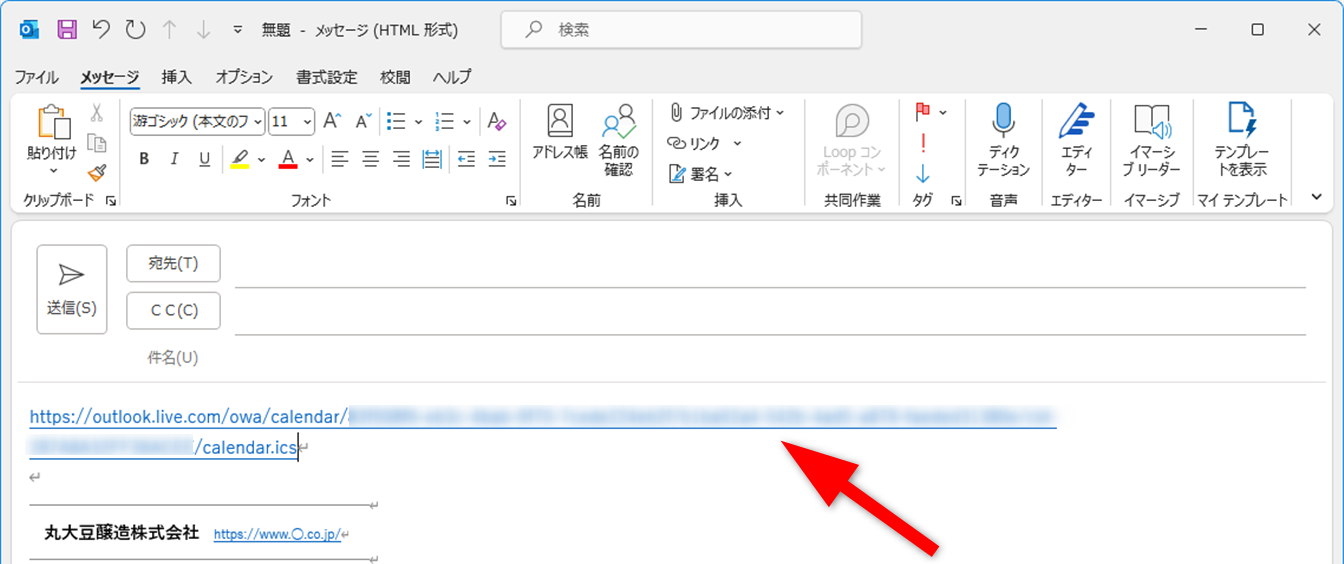The height and width of the screenshot is (564, 1344).
Task: Center align the text
Action: point(371,158)
